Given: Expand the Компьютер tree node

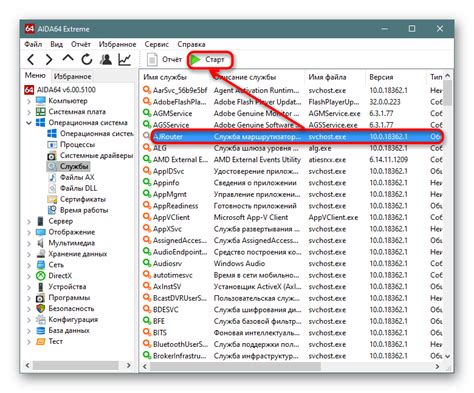Looking at the screenshot, I should pos(29,101).
